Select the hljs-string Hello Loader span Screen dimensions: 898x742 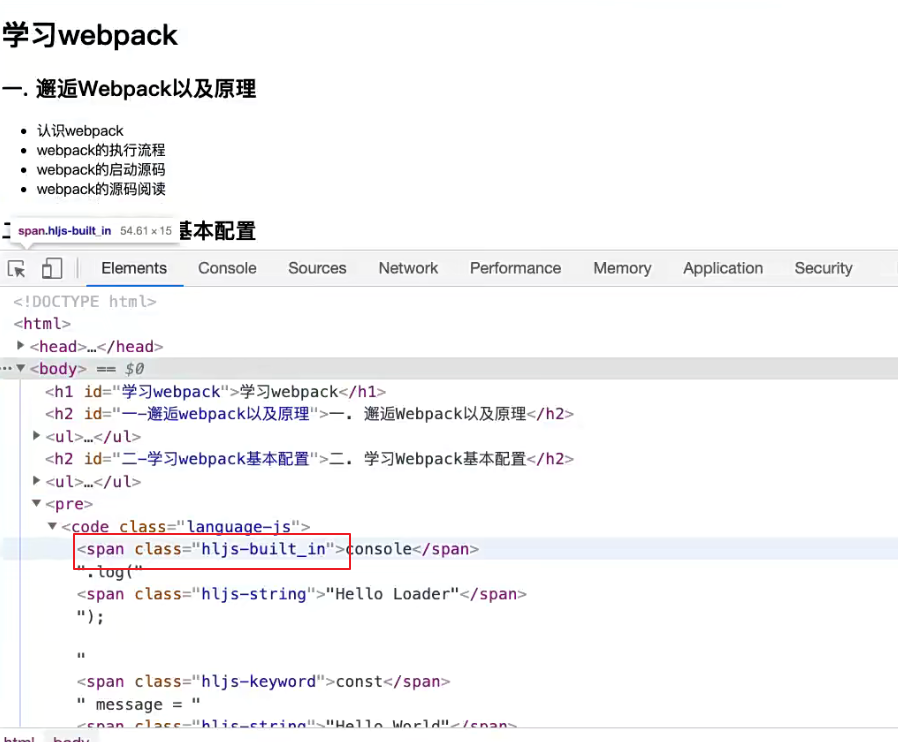pos(300,594)
